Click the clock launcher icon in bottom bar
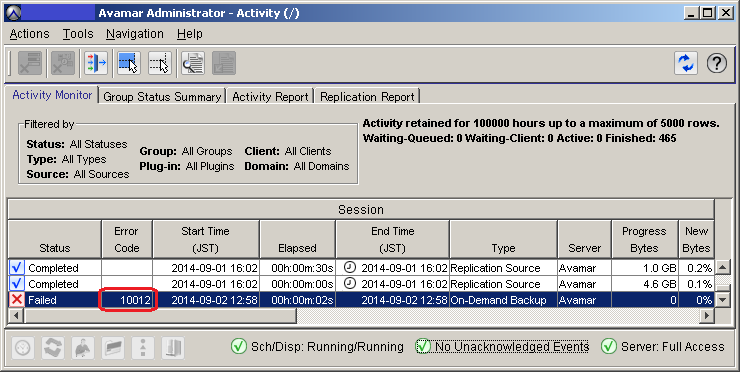Screen dimensions: 740x372 tap(22, 348)
